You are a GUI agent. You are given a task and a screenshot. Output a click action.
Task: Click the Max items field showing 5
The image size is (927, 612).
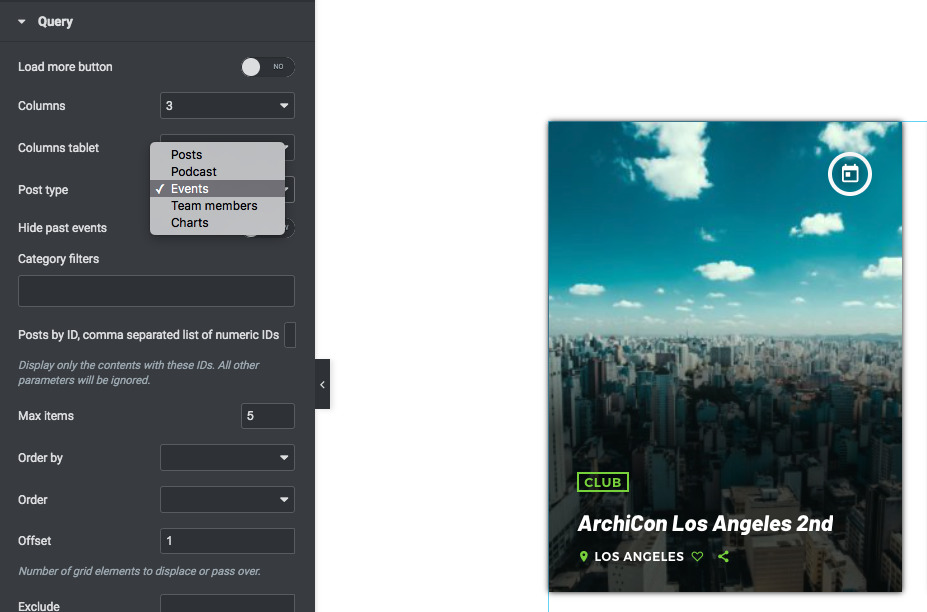(268, 416)
